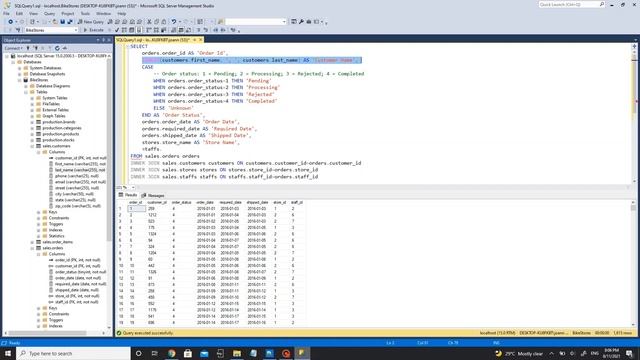Screen dimensions: 640x360
Task: Click the taskbar search box
Action: (x=73, y=353)
